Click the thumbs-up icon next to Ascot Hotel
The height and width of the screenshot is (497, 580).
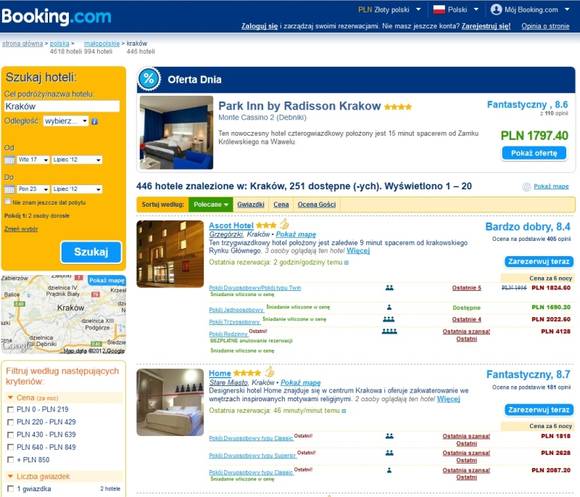tap(284, 224)
